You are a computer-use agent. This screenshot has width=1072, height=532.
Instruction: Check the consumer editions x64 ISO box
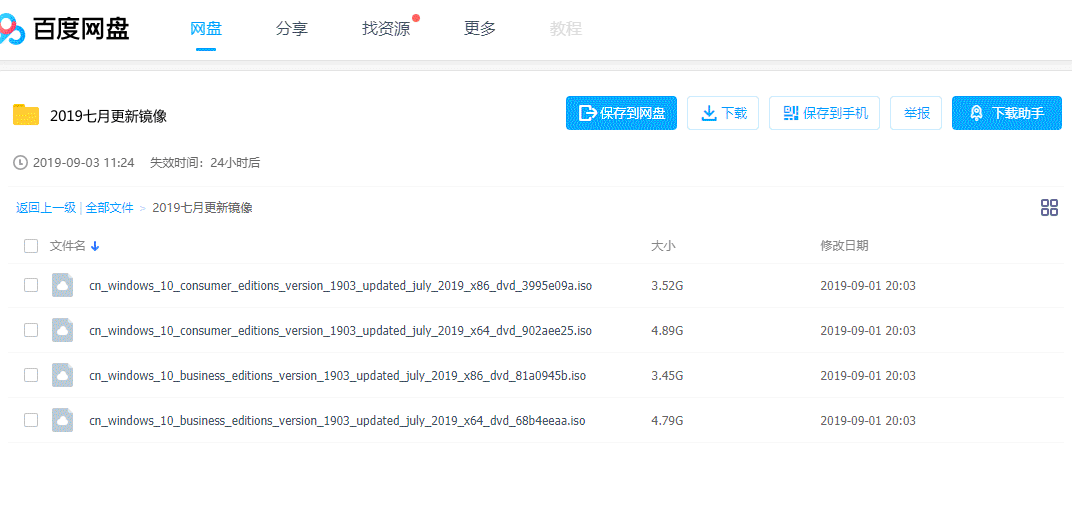[x=31, y=330]
